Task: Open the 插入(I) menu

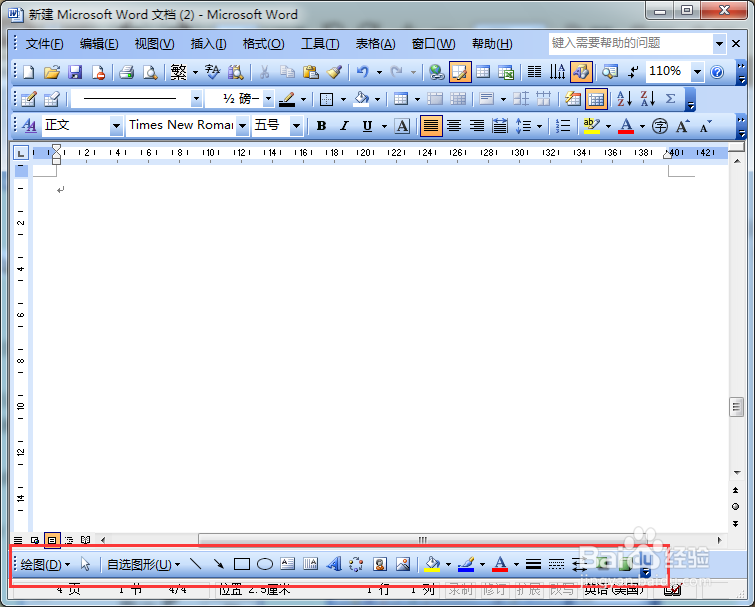Action: [208, 44]
